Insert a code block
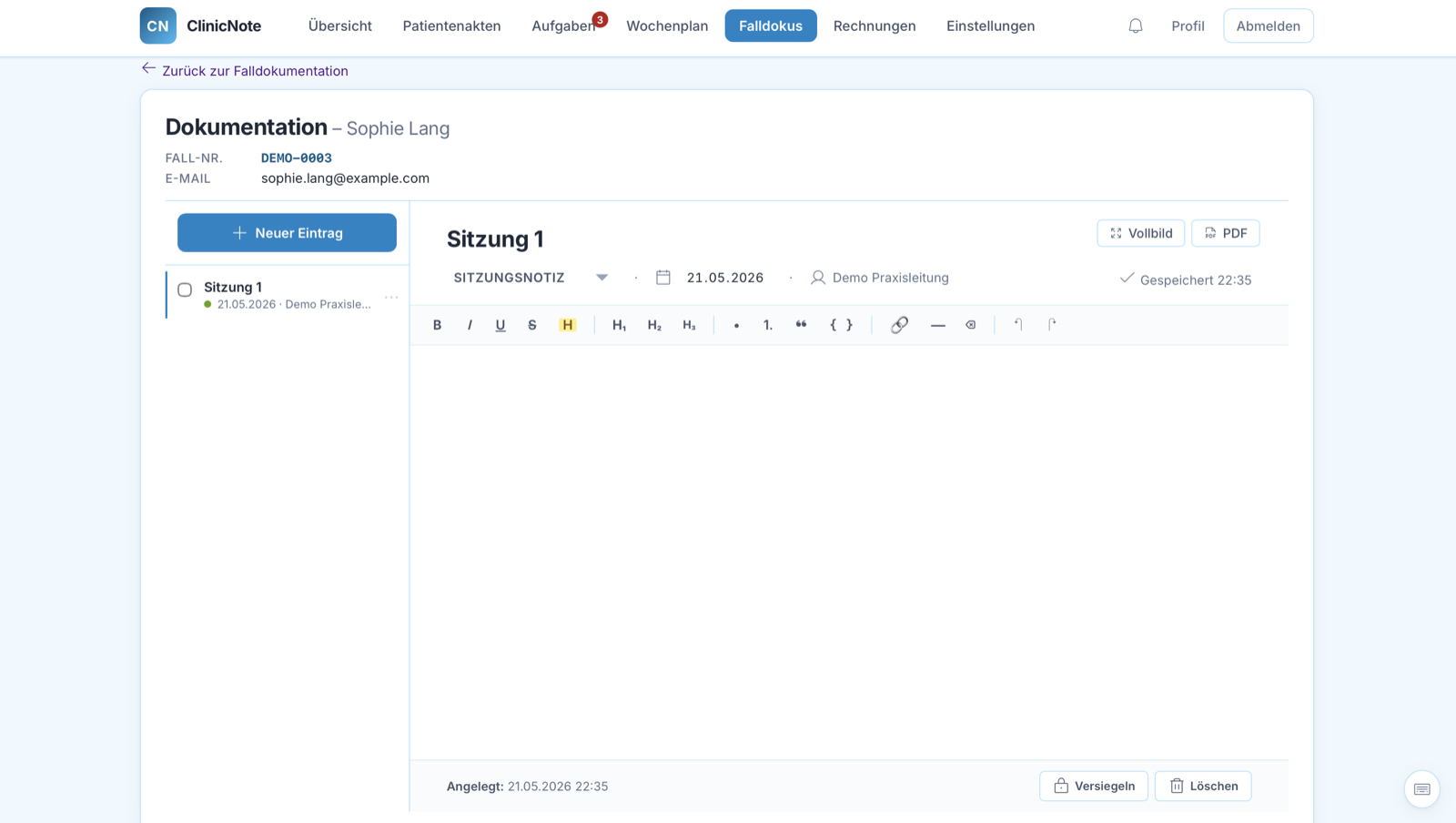Image resolution: width=1456 pixels, height=823 pixels. [841, 325]
